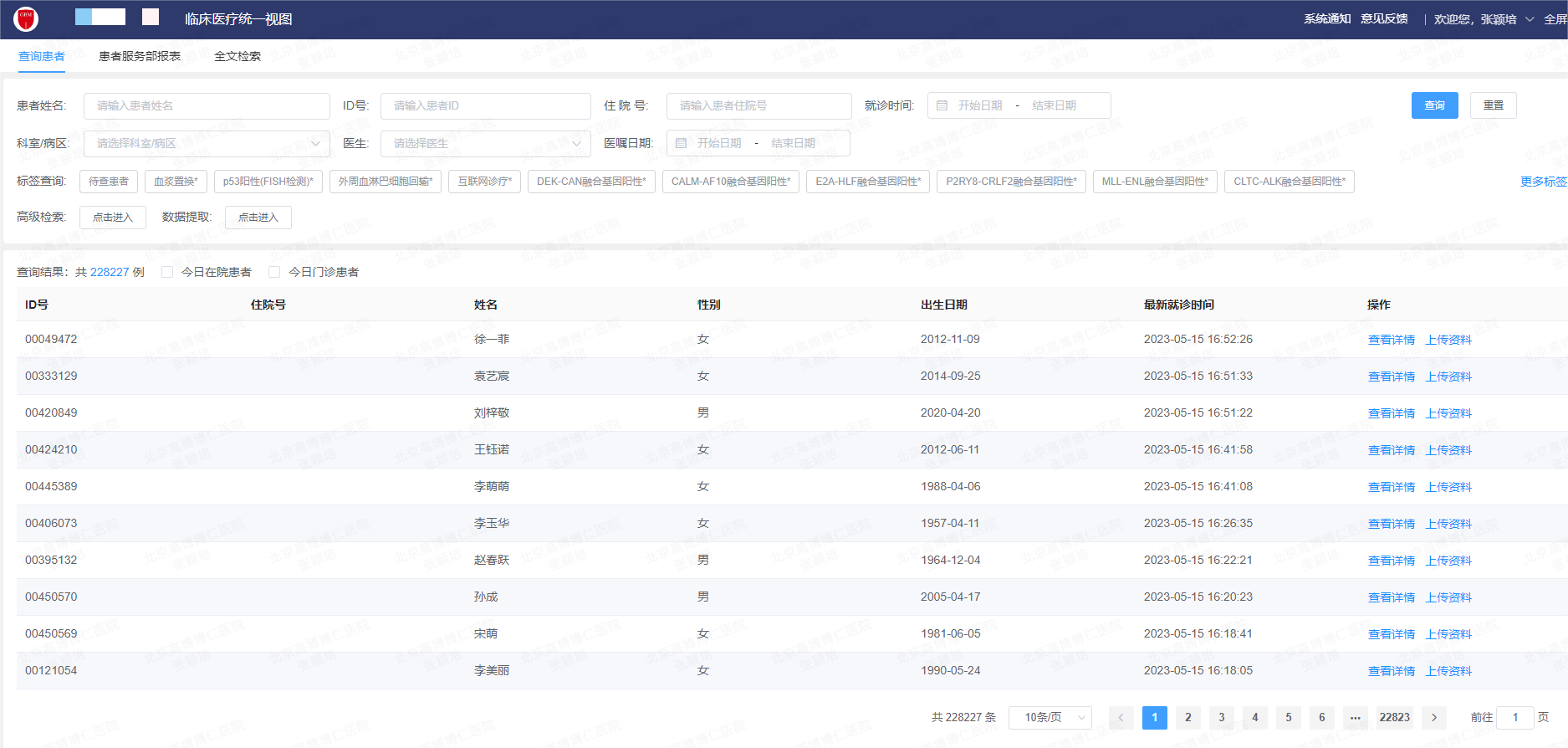Toggle 今日在院患者 checkbox

coord(167,272)
